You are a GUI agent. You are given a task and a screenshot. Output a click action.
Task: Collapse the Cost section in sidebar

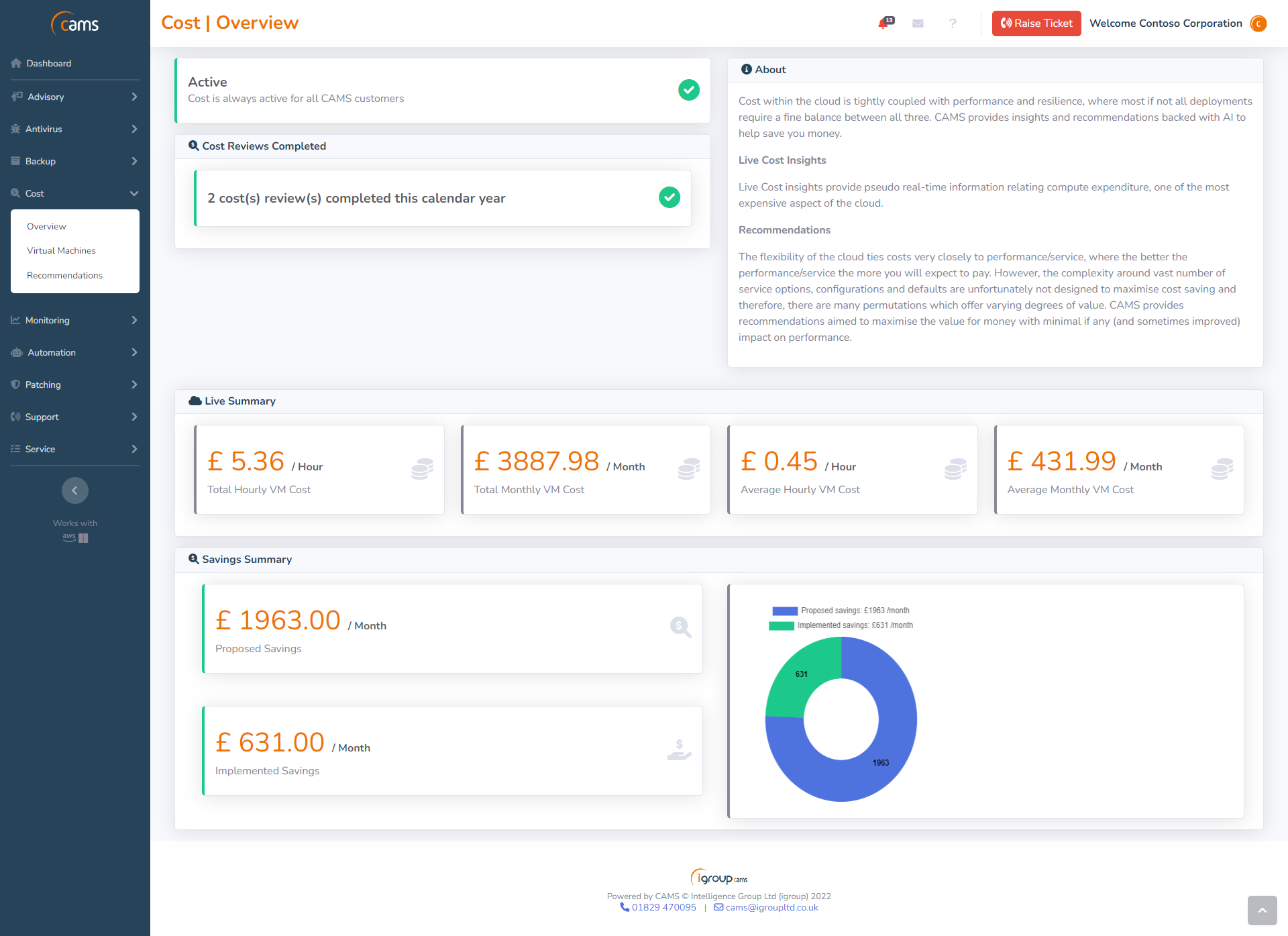pyautogui.click(x=74, y=193)
